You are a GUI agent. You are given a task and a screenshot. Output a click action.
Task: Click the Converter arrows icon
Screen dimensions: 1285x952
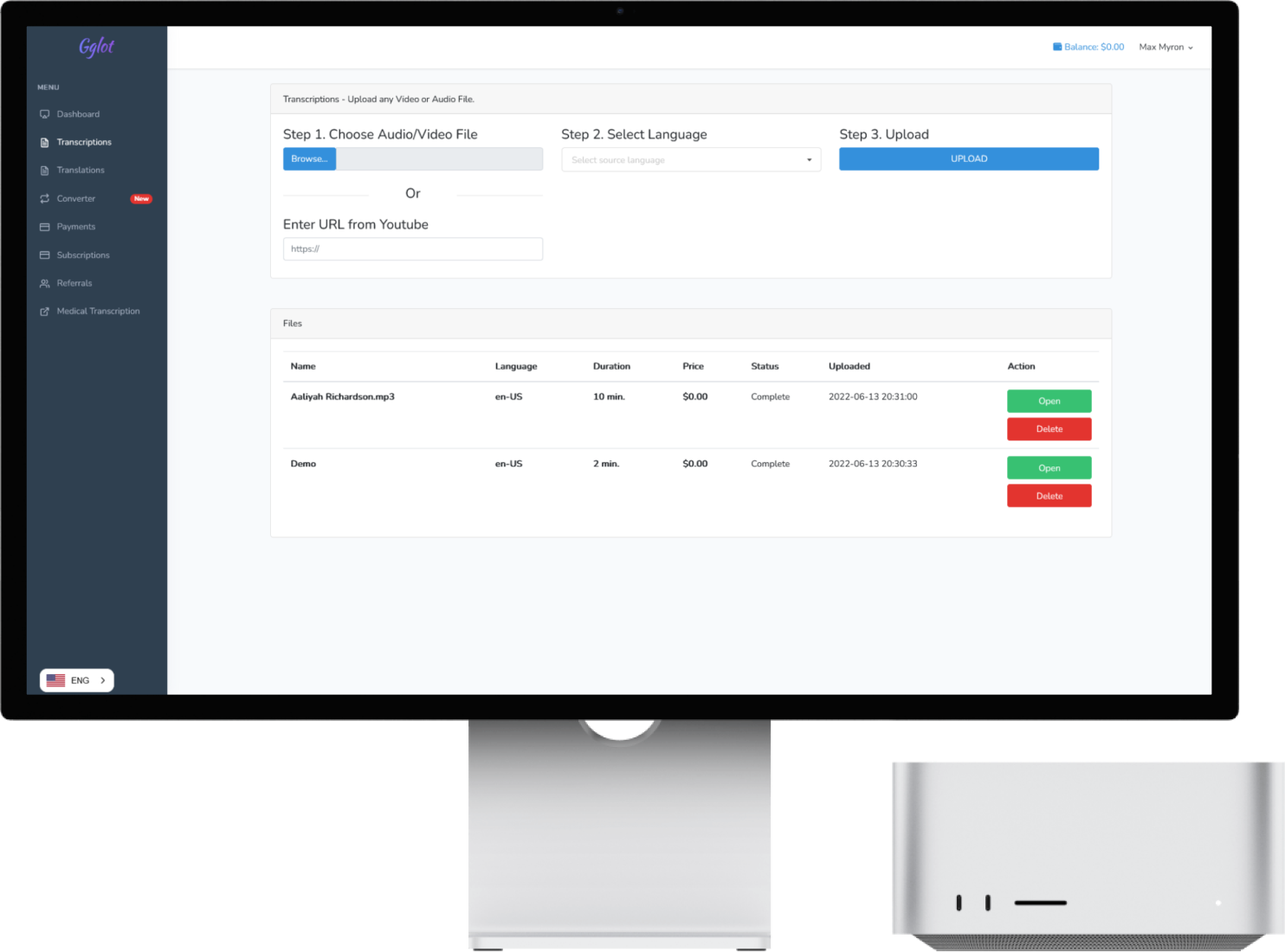(45, 199)
